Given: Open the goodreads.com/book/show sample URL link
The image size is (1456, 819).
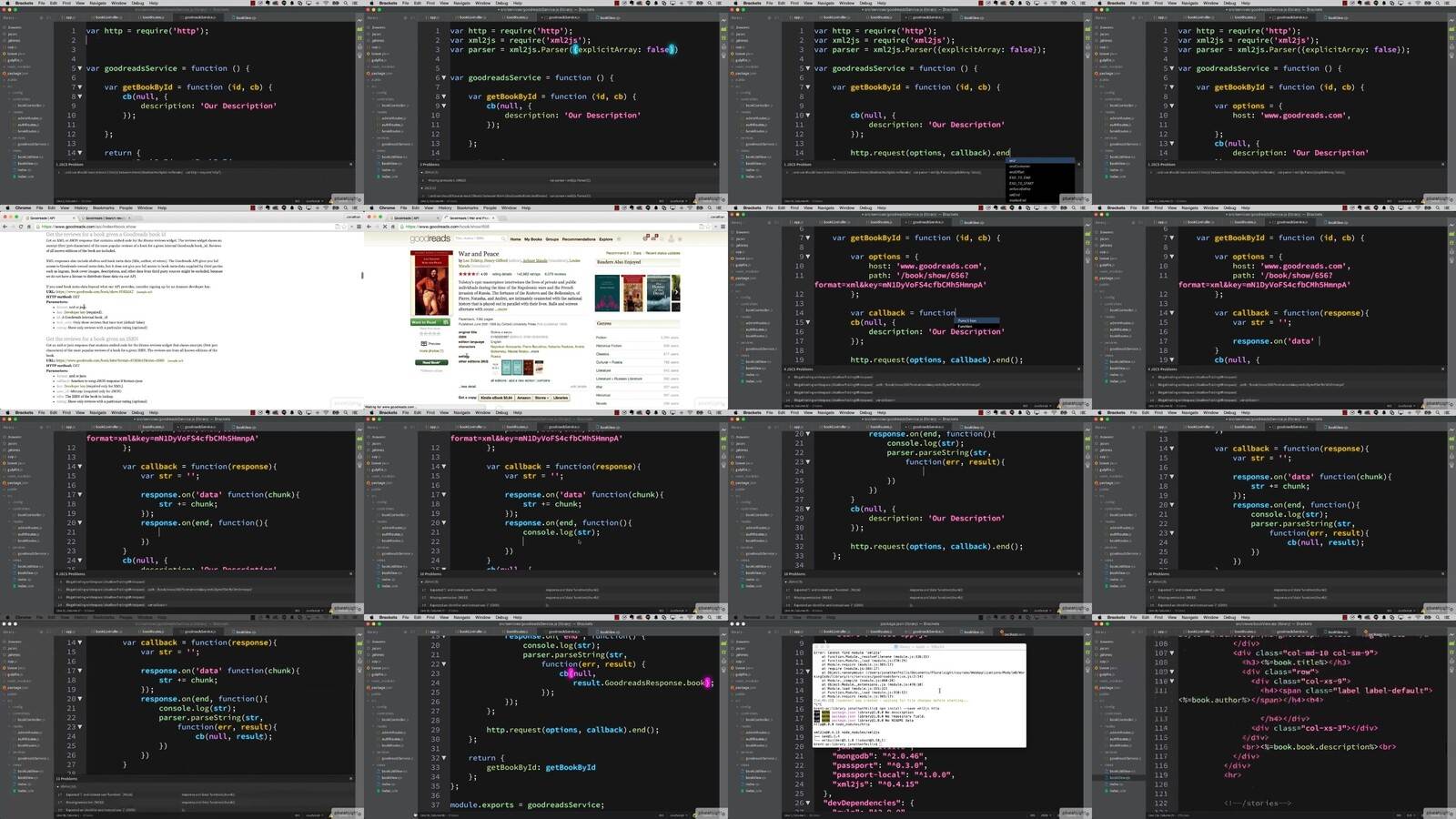Looking at the screenshot, I should pos(94,292).
